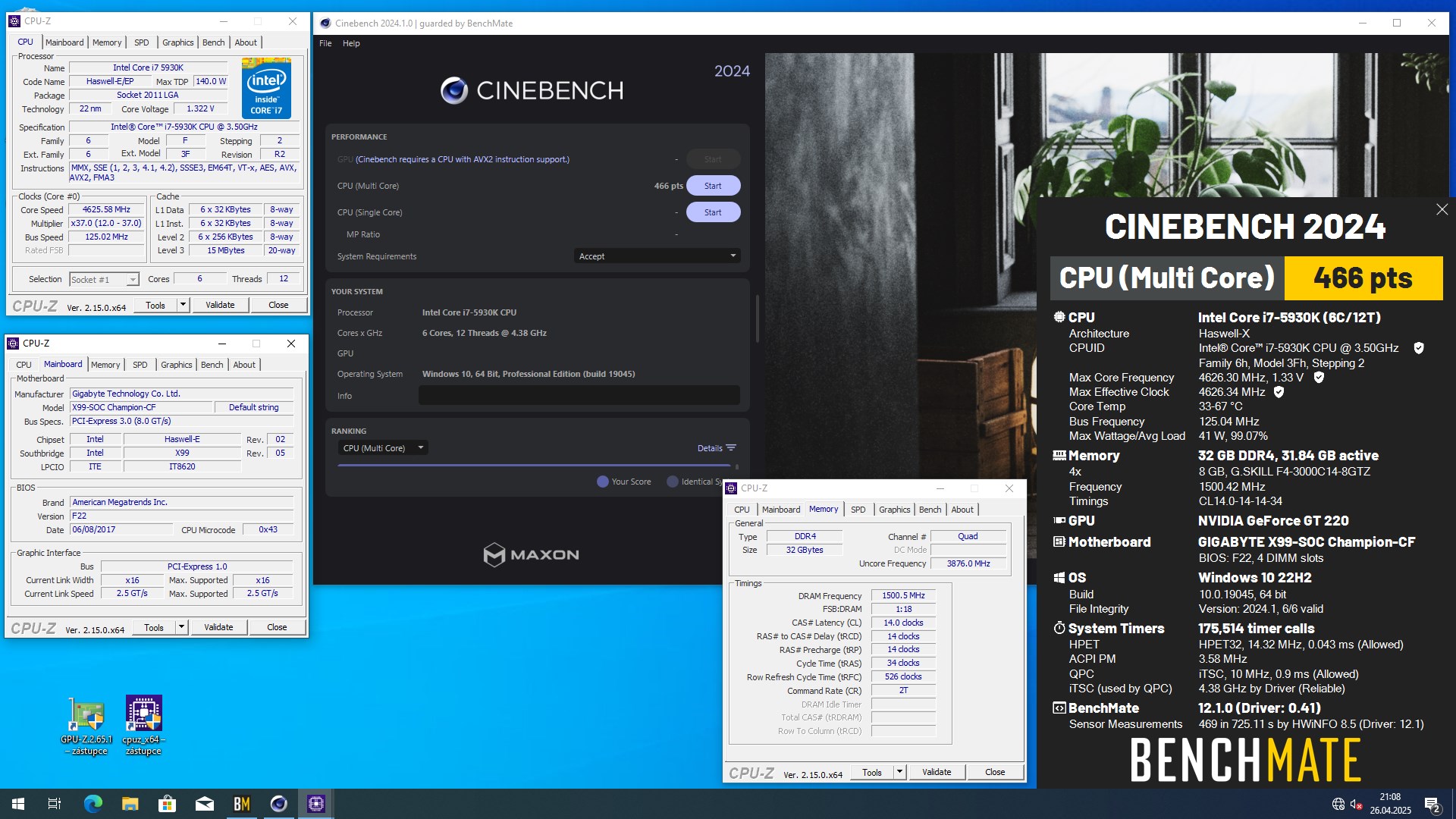This screenshot has height=819, width=1456.
Task: Open the Help menu in Cinebench
Action: pos(351,43)
